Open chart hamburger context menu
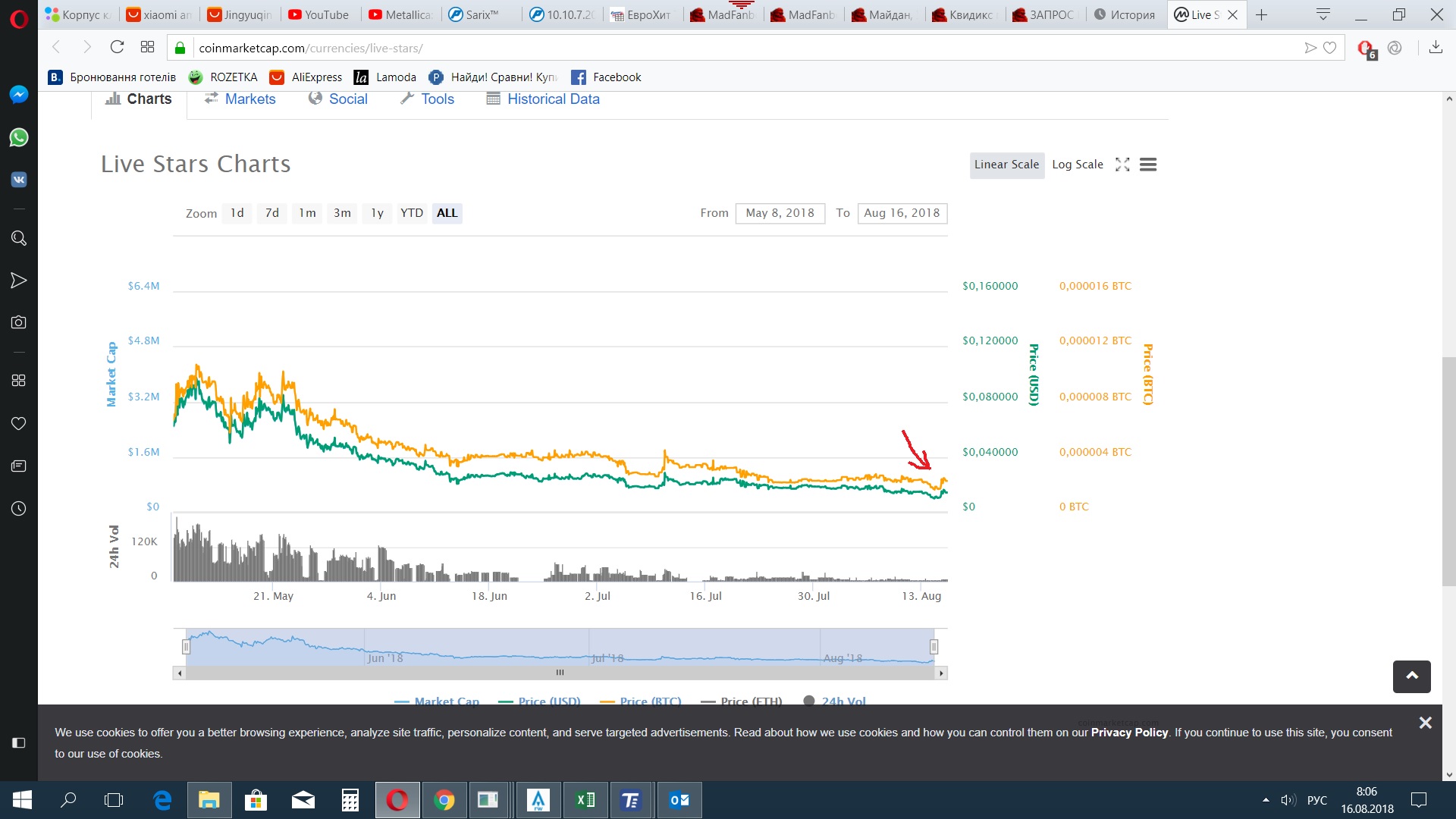This screenshot has height=819, width=1456. tap(1148, 165)
